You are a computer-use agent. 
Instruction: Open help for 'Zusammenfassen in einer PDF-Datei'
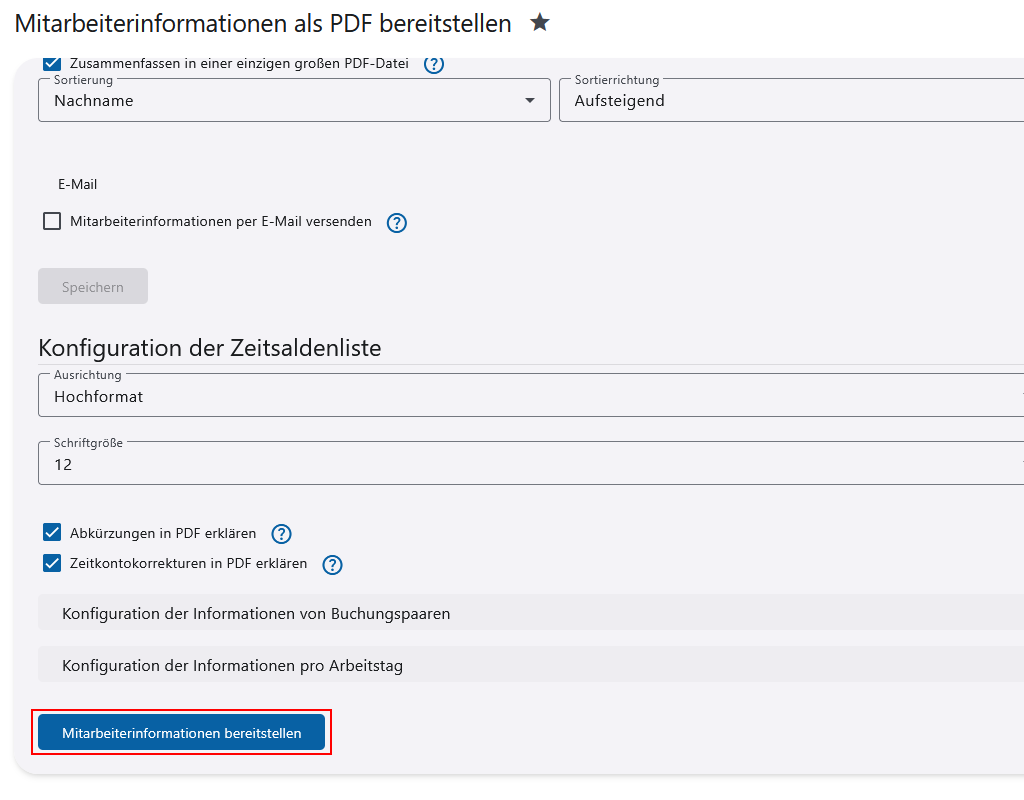point(433,63)
